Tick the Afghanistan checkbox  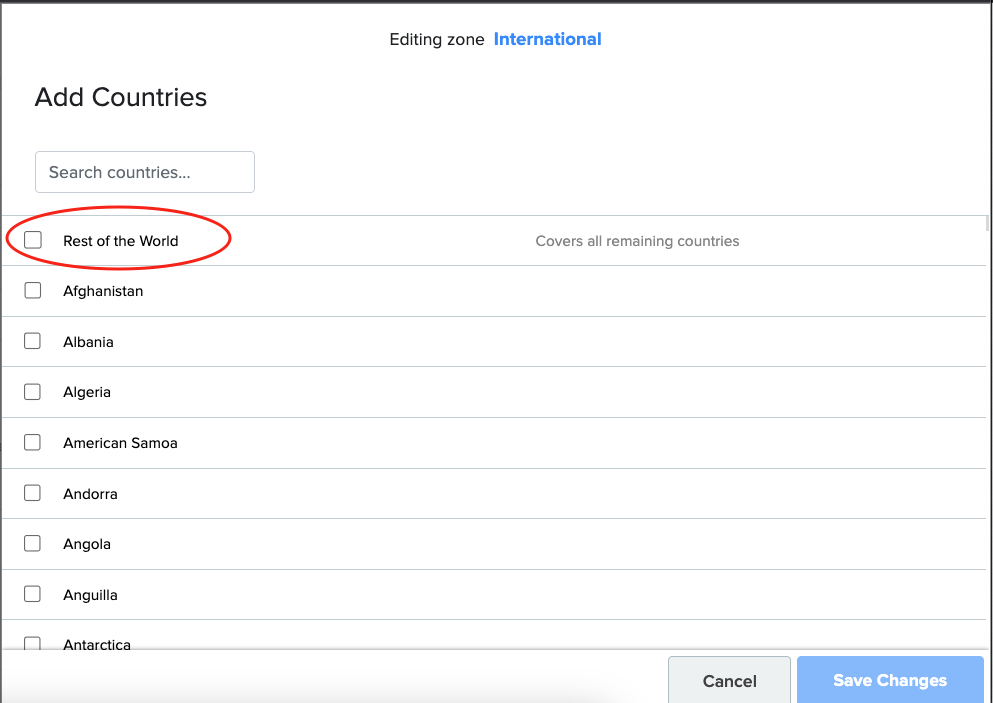click(33, 291)
